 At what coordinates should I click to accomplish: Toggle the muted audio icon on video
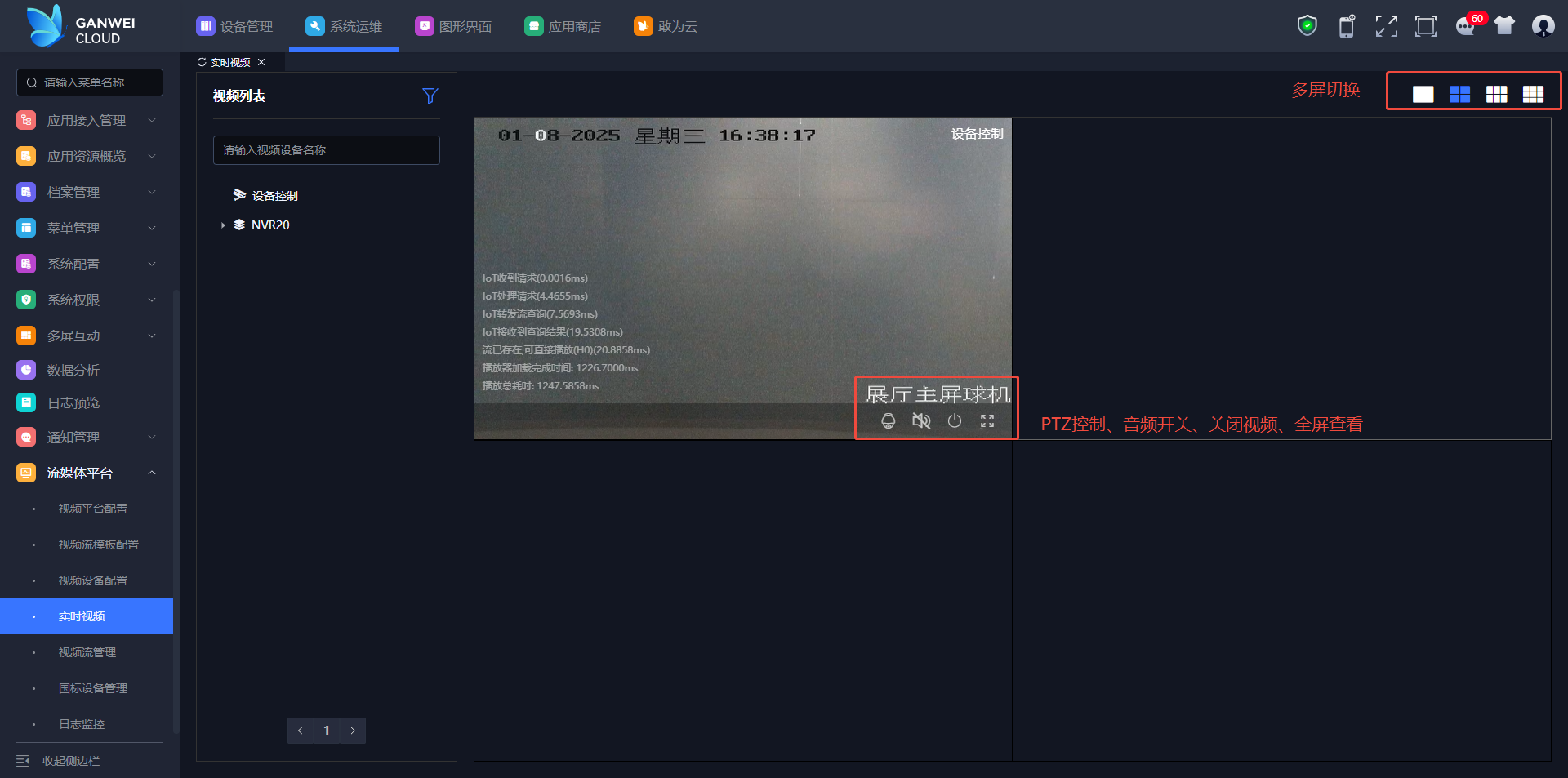tap(921, 421)
